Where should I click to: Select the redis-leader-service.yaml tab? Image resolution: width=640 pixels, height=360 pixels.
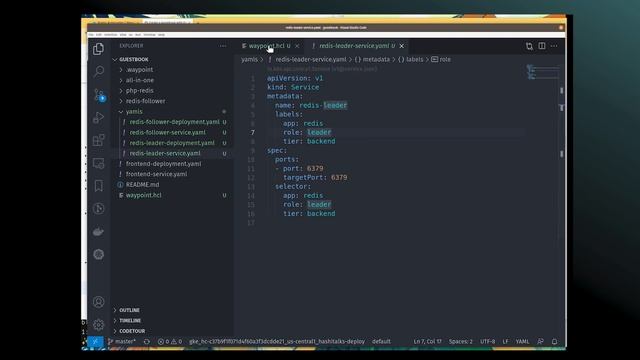pyautogui.click(x=357, y=46)
